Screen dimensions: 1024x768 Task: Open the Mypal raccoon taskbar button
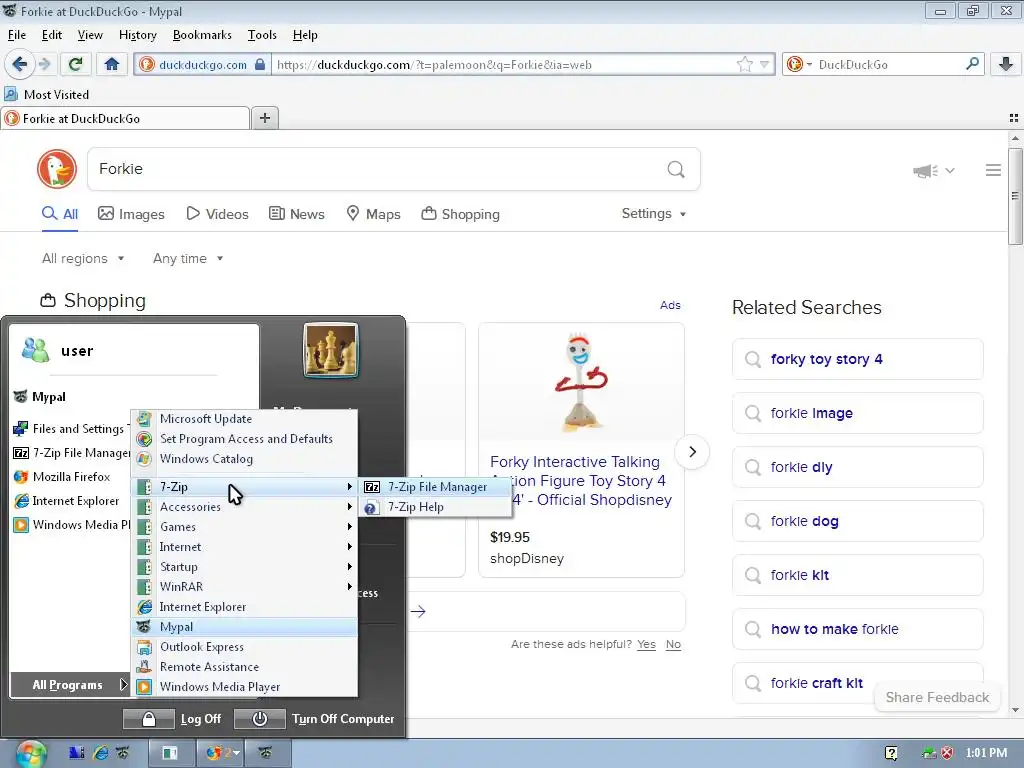[266, 753]
